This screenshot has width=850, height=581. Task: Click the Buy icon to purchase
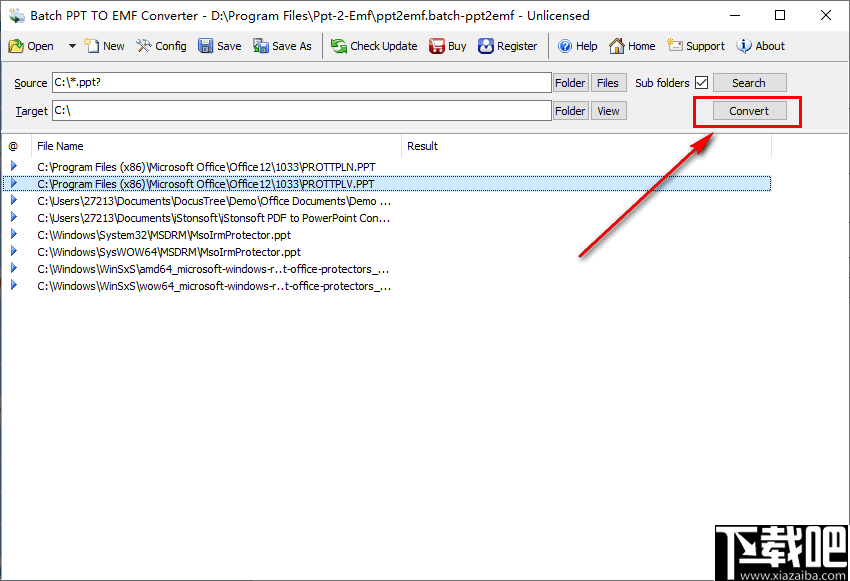[x=447, y=45]
